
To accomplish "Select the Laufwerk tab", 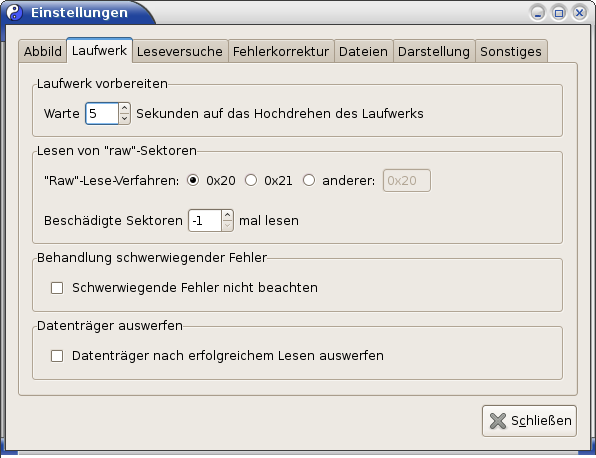I will pyautogui.click(x=99, y=50).
